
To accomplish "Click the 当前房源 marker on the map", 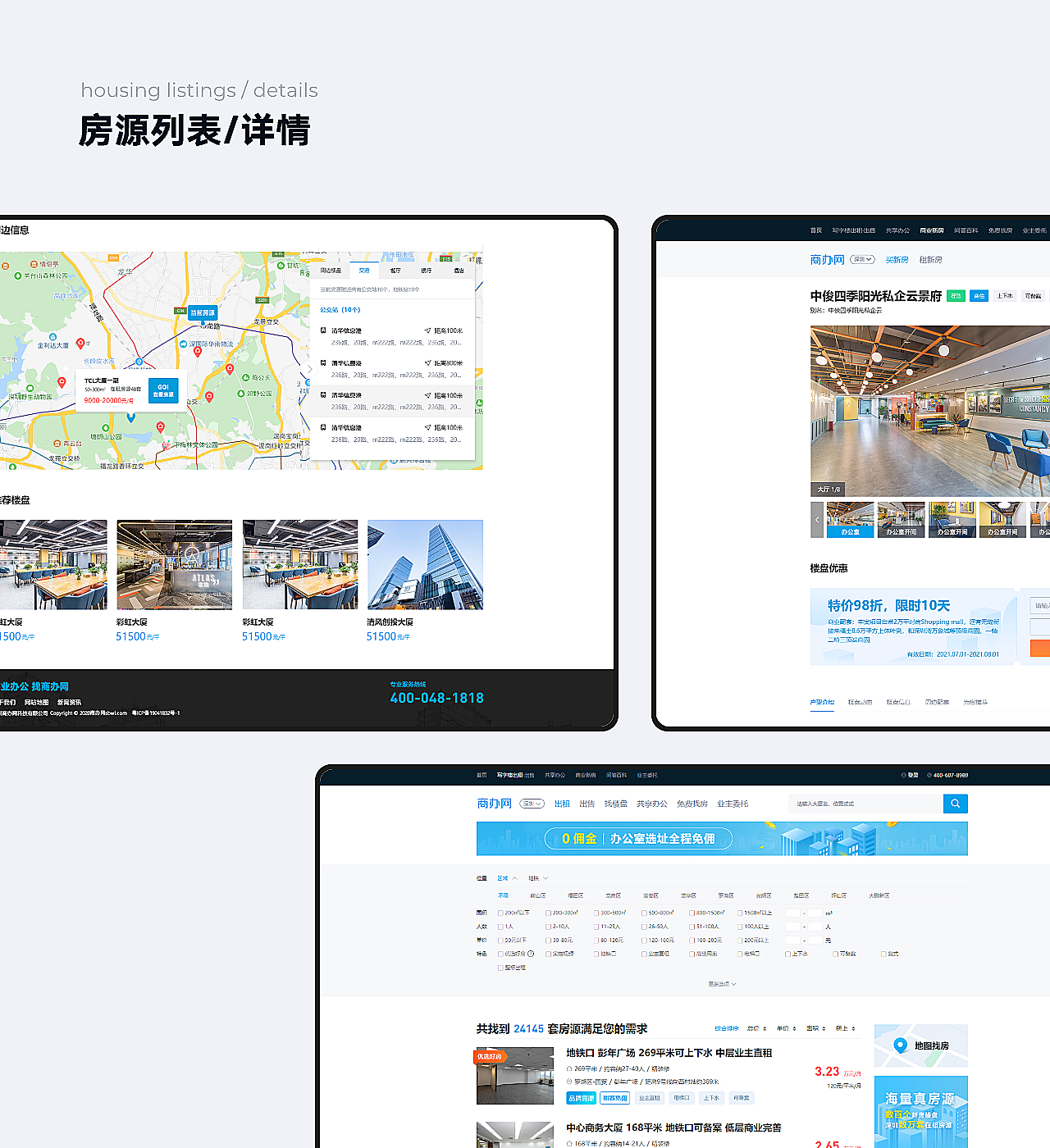I will coord(203,313).
